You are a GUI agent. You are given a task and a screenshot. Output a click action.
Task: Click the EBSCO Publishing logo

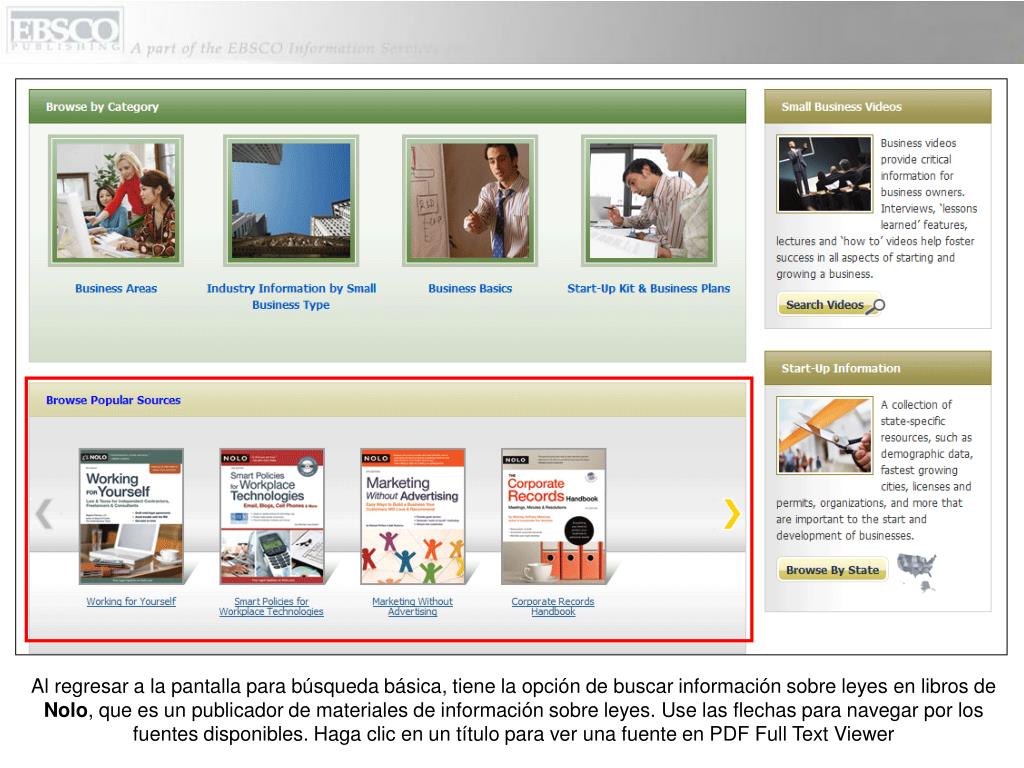64,31
